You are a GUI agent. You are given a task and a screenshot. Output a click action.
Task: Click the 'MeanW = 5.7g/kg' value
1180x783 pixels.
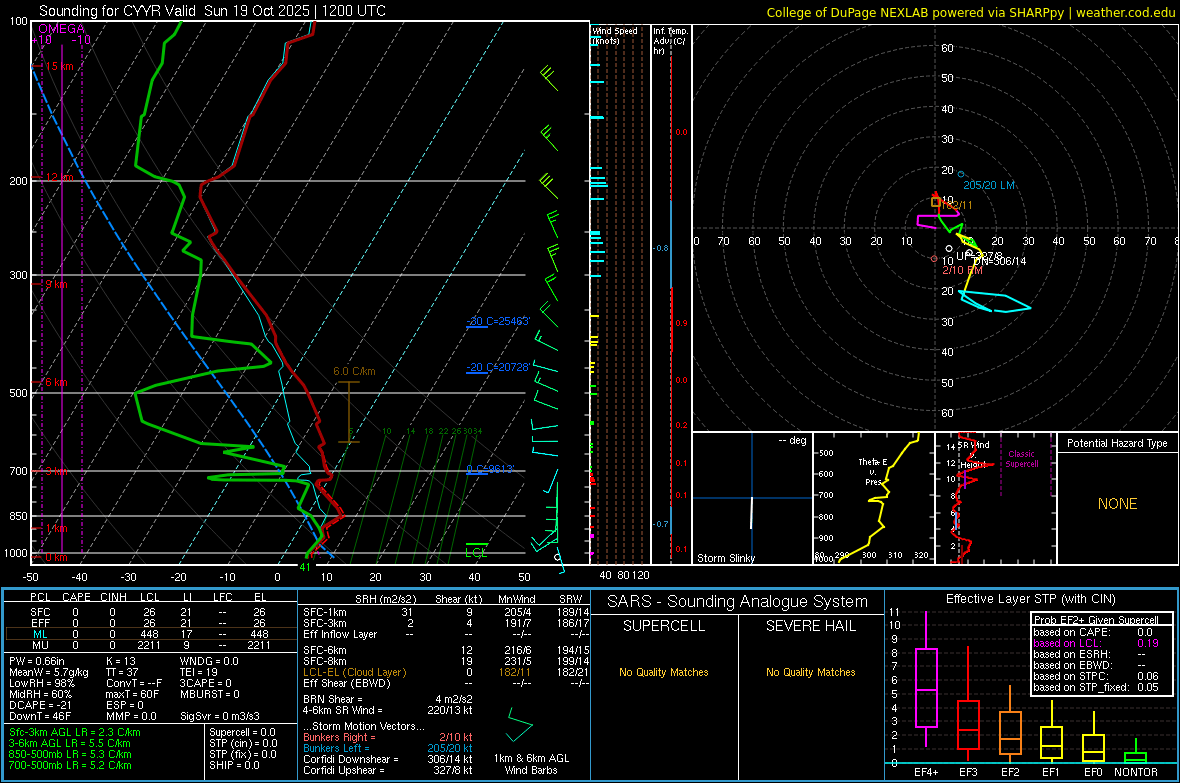click(48, 672)
